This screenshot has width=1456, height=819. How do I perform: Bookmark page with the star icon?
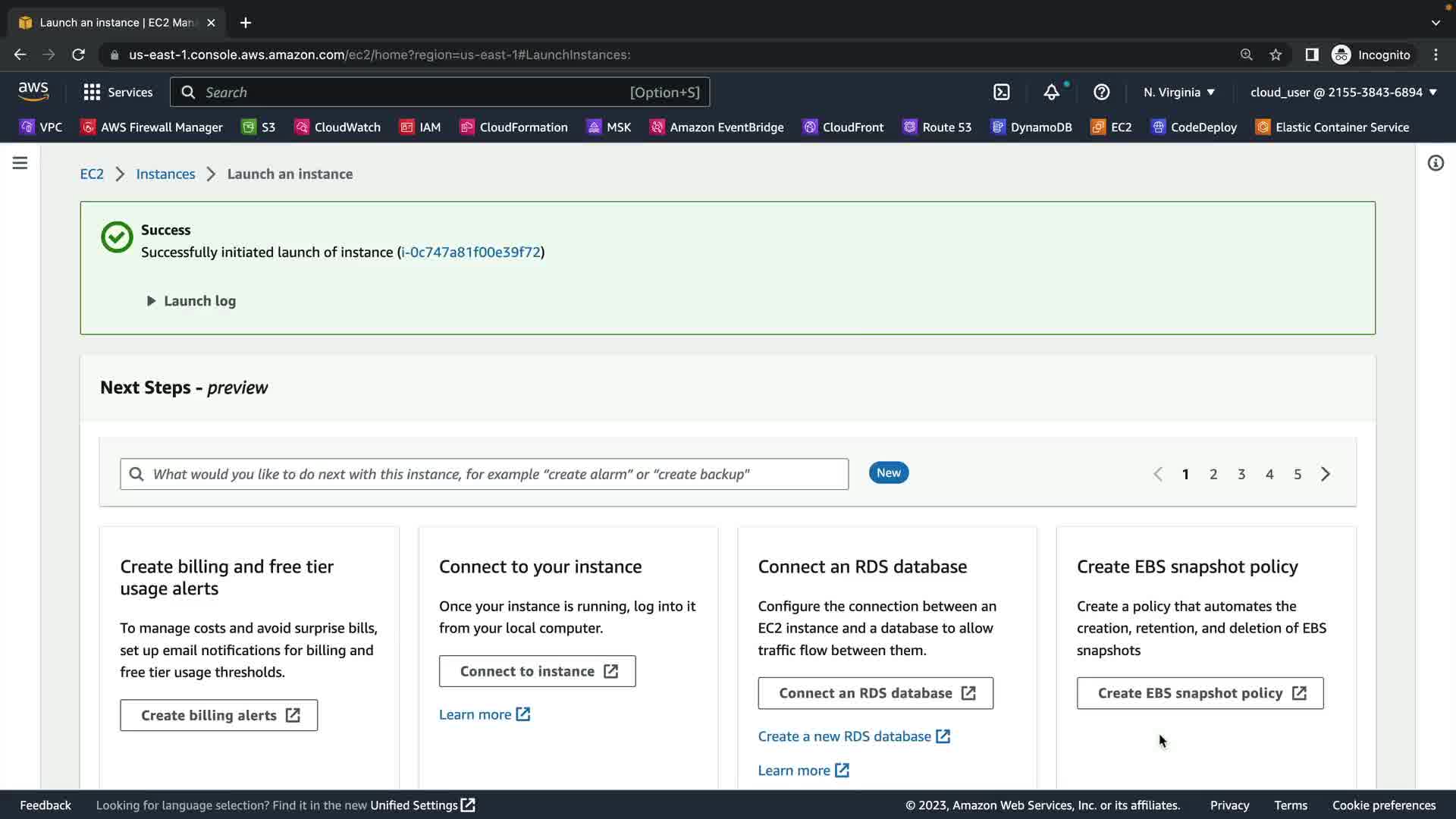click(x=1276, y=55)
